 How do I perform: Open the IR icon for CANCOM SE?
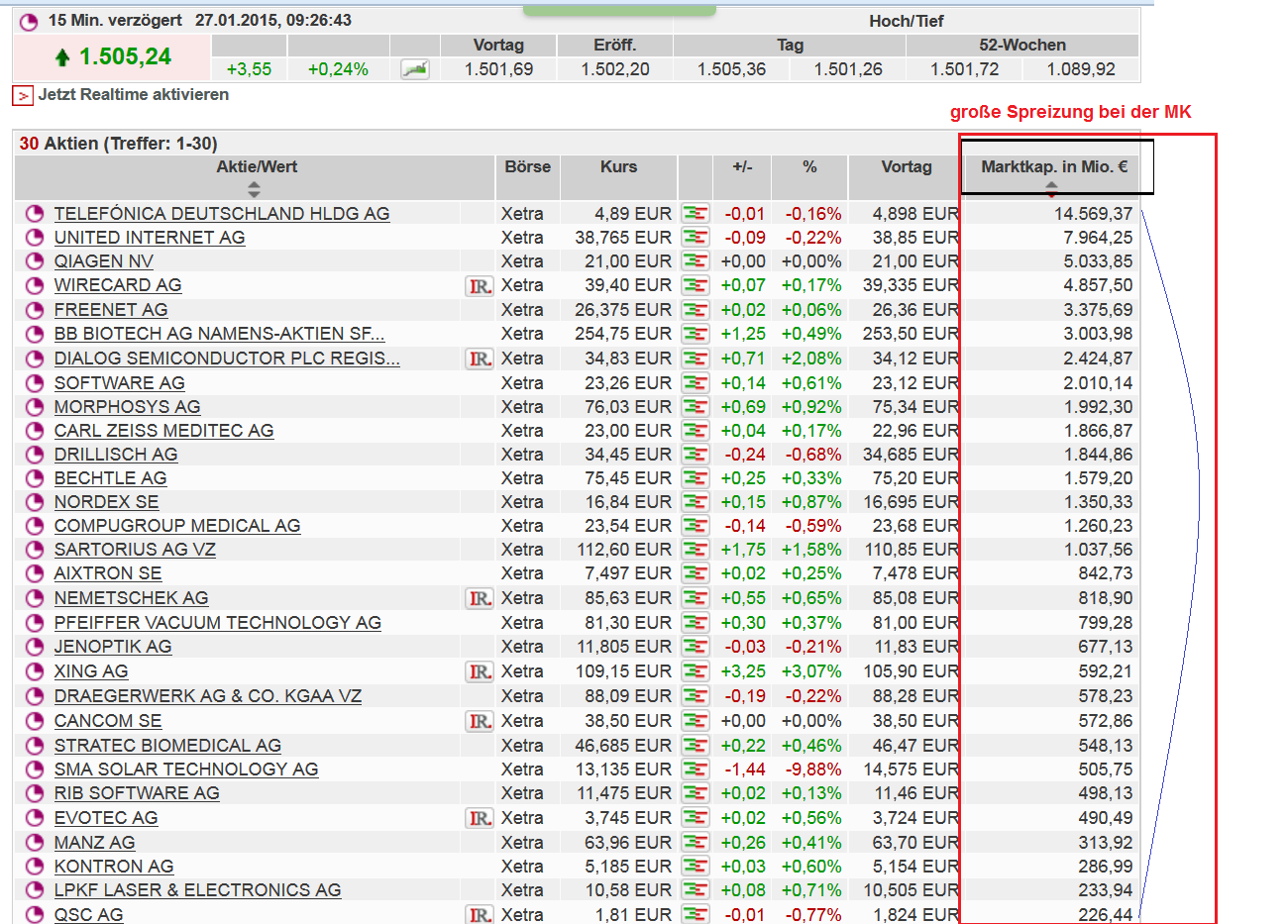point(480,721)
